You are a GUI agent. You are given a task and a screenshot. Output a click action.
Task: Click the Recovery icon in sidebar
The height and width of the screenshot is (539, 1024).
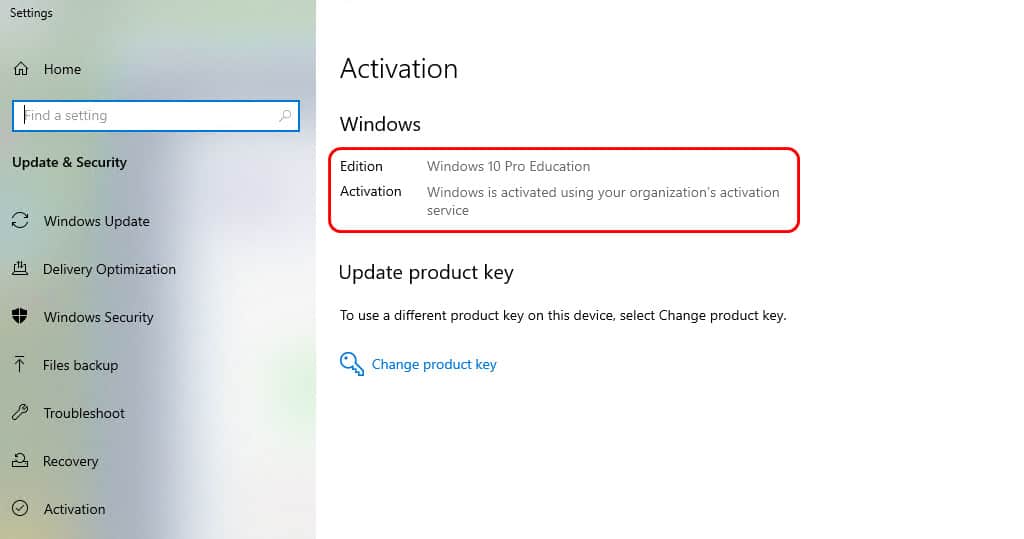coord(20,461)
